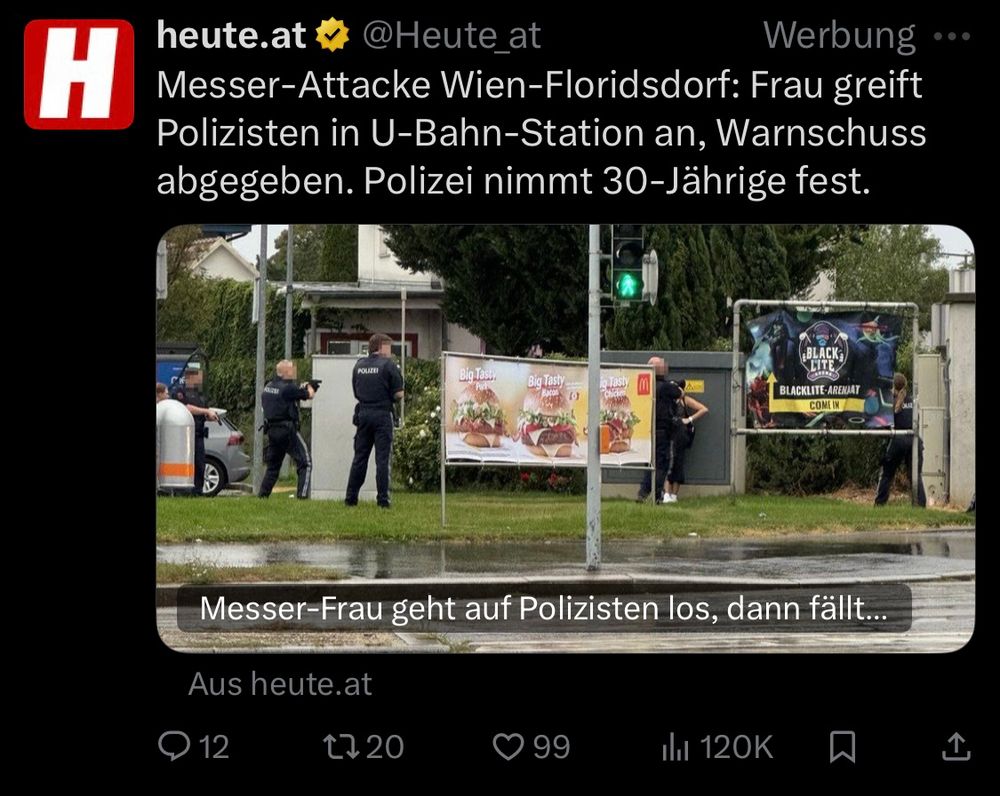Click the 120K views count
Screen dimensions: 1000x796
[x=737, y=747]
